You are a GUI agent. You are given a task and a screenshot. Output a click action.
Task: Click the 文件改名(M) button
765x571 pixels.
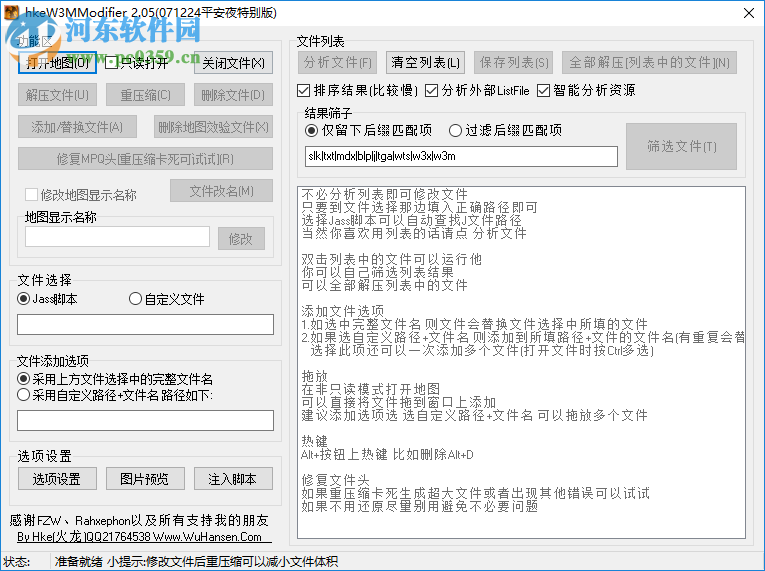pyautogui.click(x=221, y=191)
